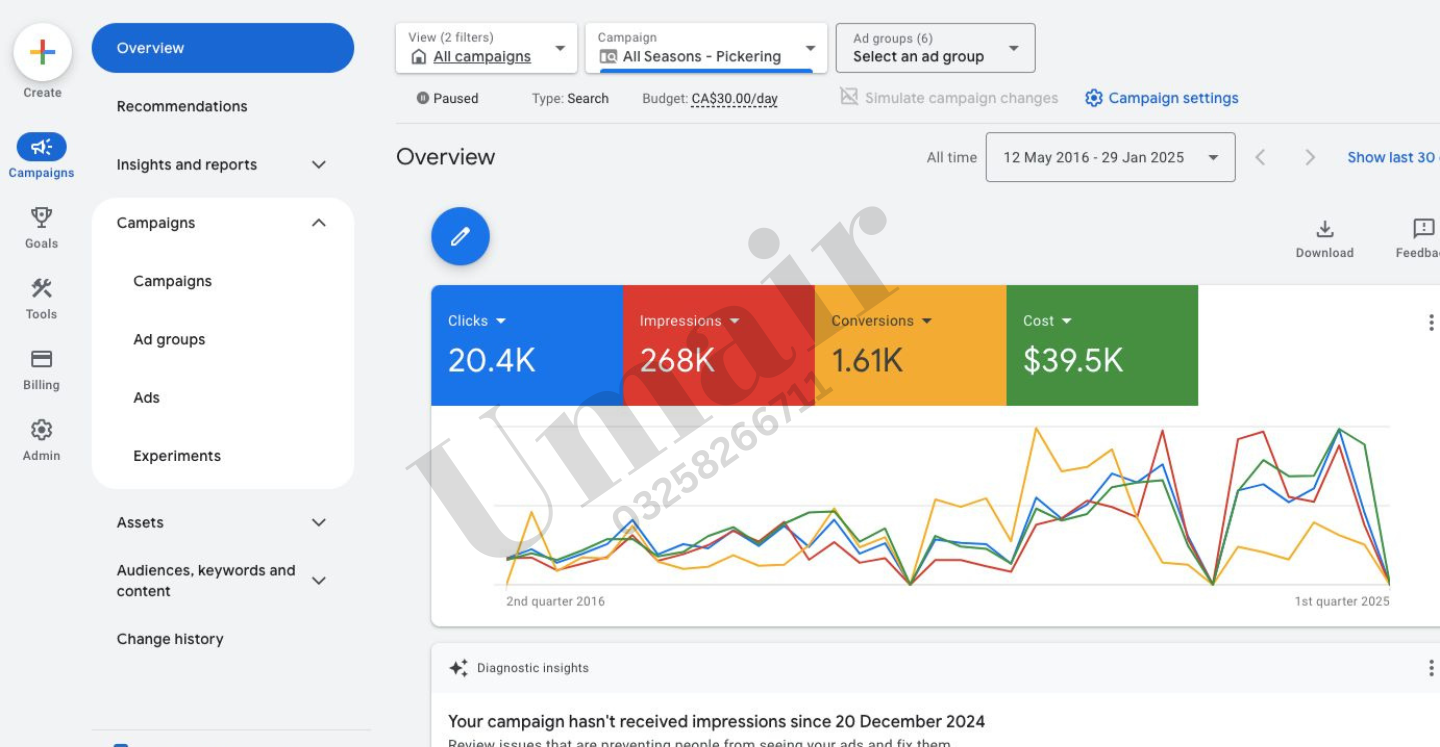Open Goals trophy icon
This screenshot has height=747, width=1440.
point(41,217)
